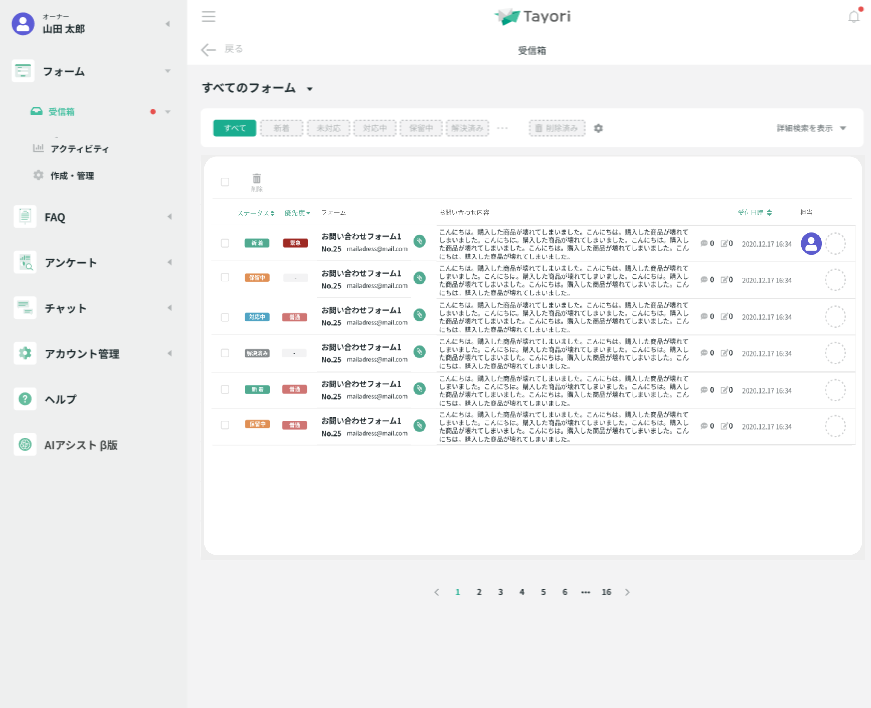Viewport: 871px width, 708px height.
Task: Select the checkbox on the last inquiry row
Action: point(225,425)
